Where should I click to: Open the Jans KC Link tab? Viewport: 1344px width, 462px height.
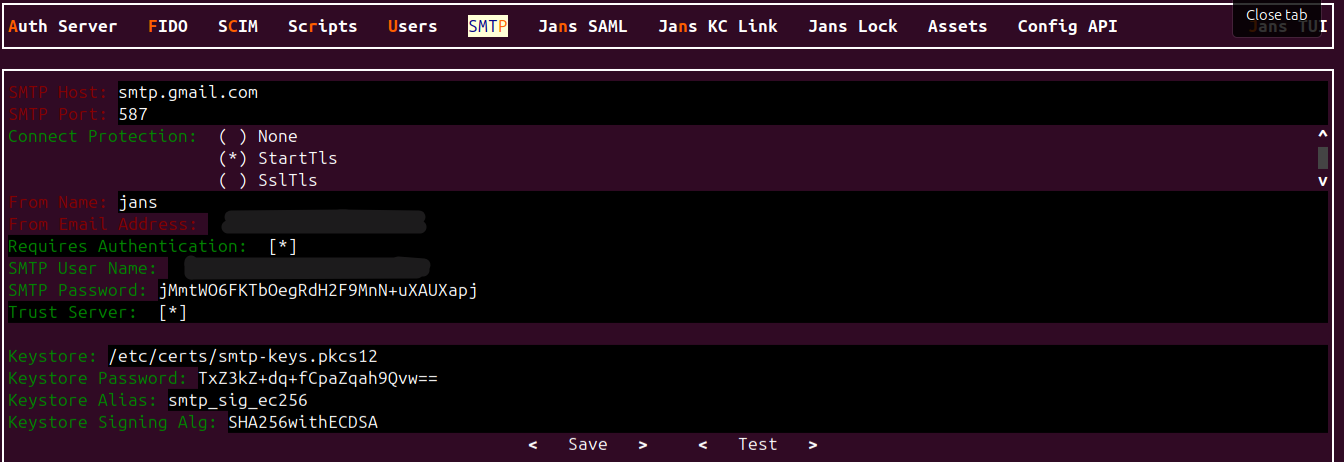717,27
